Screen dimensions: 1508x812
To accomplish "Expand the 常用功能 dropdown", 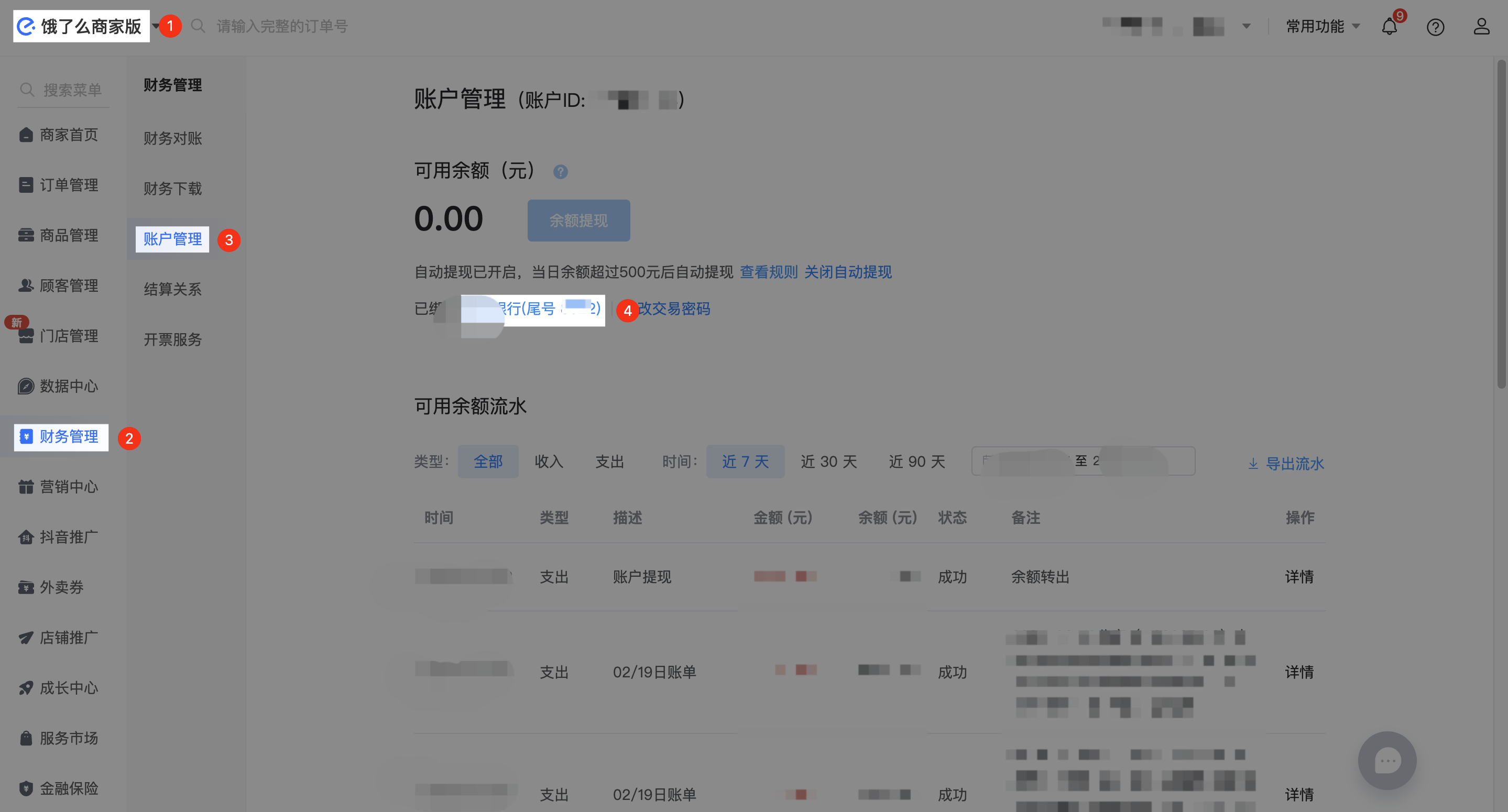I will point(1323,26).
